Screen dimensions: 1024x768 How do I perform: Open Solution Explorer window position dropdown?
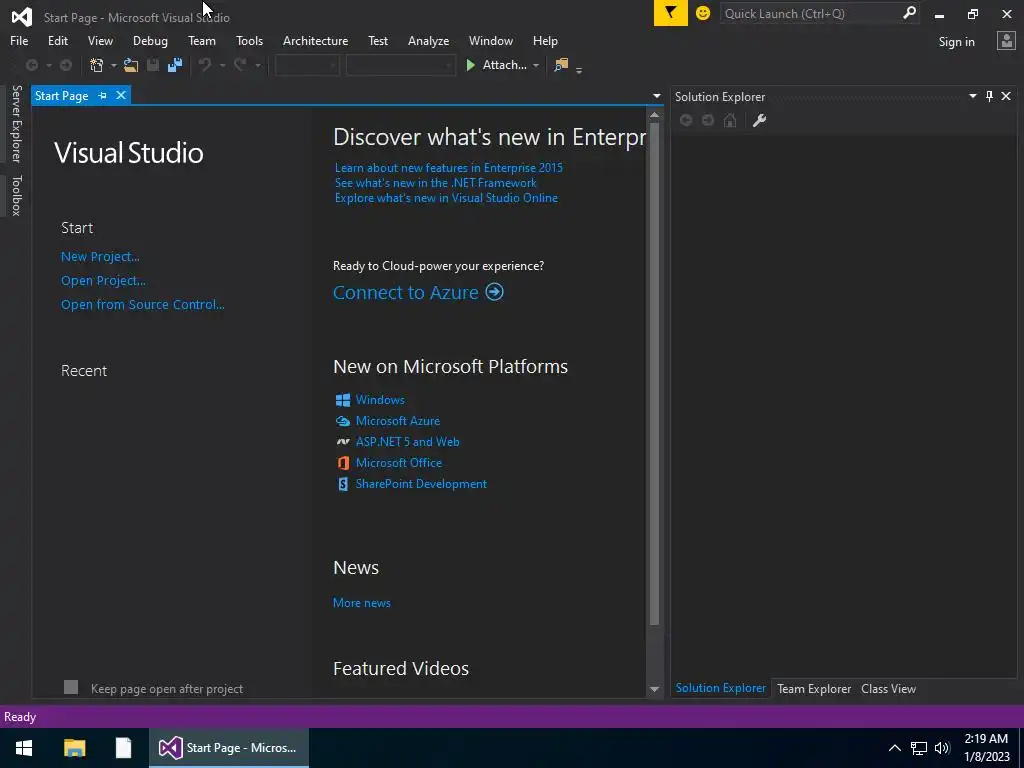[972, 96]
